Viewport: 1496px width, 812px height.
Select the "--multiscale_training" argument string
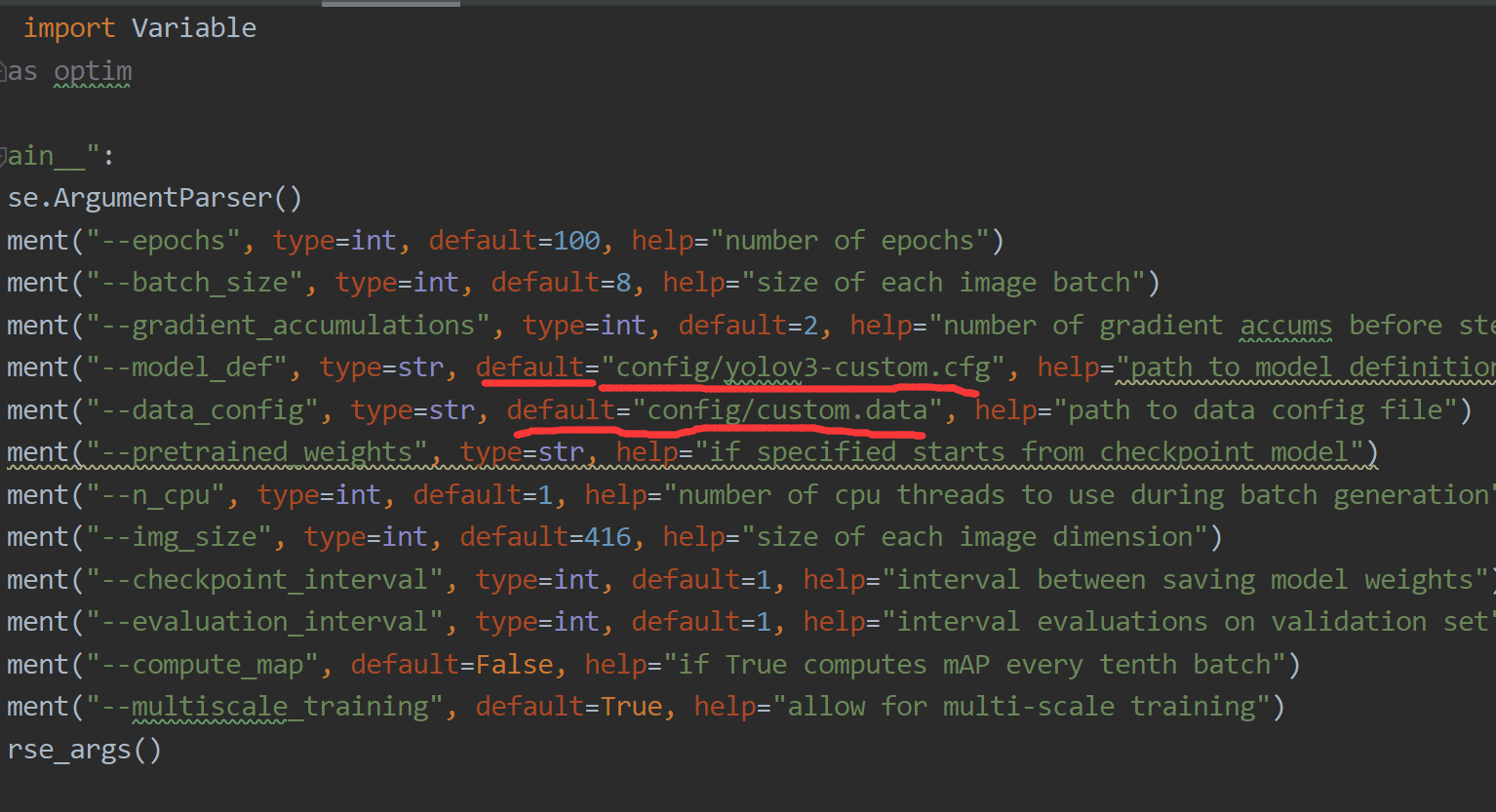pos(264,707)
